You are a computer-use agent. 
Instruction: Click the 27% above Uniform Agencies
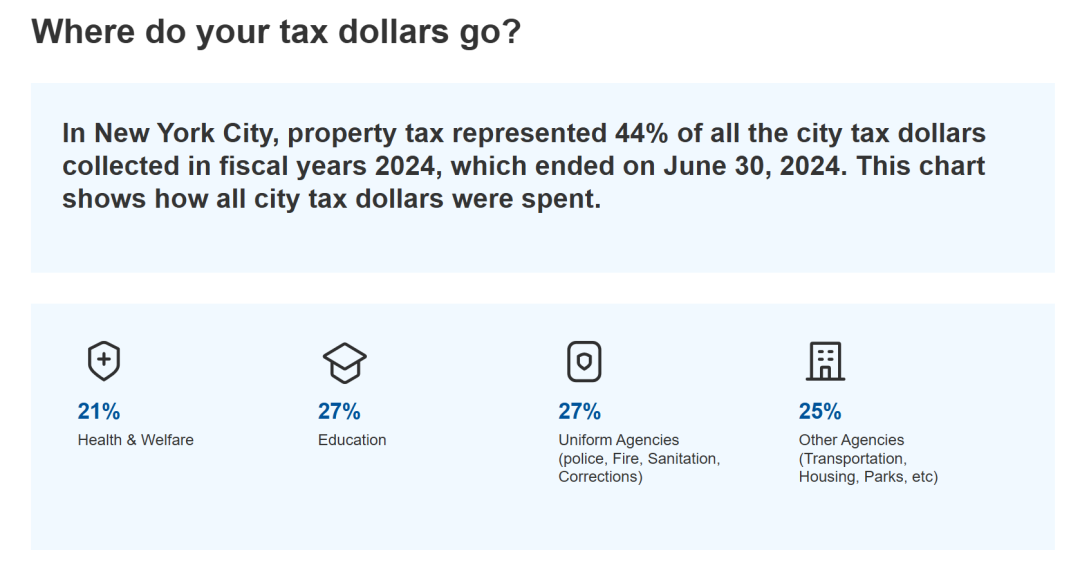click(x=579, y=412)
